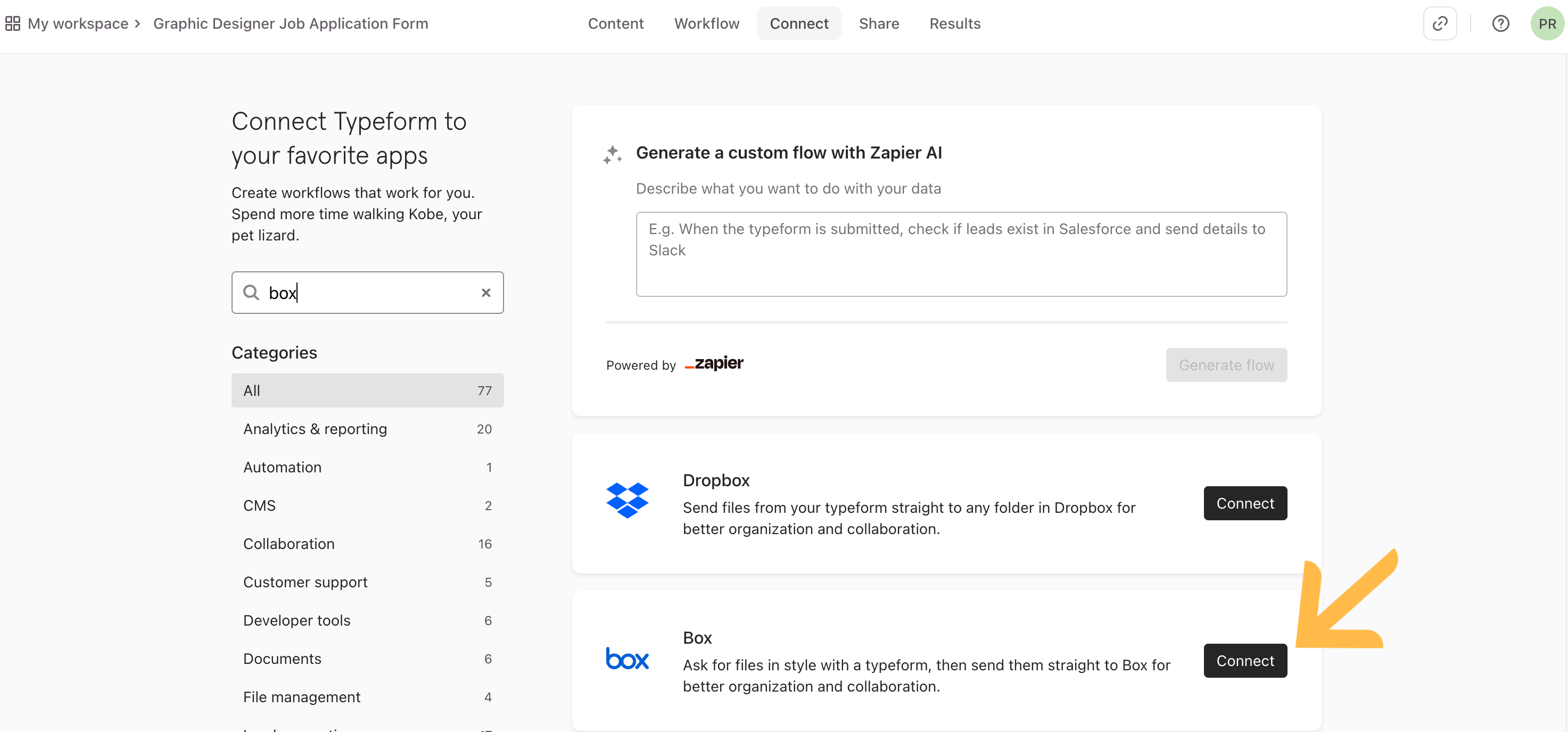Click the Zapier logo

click(x=714, y=363)
